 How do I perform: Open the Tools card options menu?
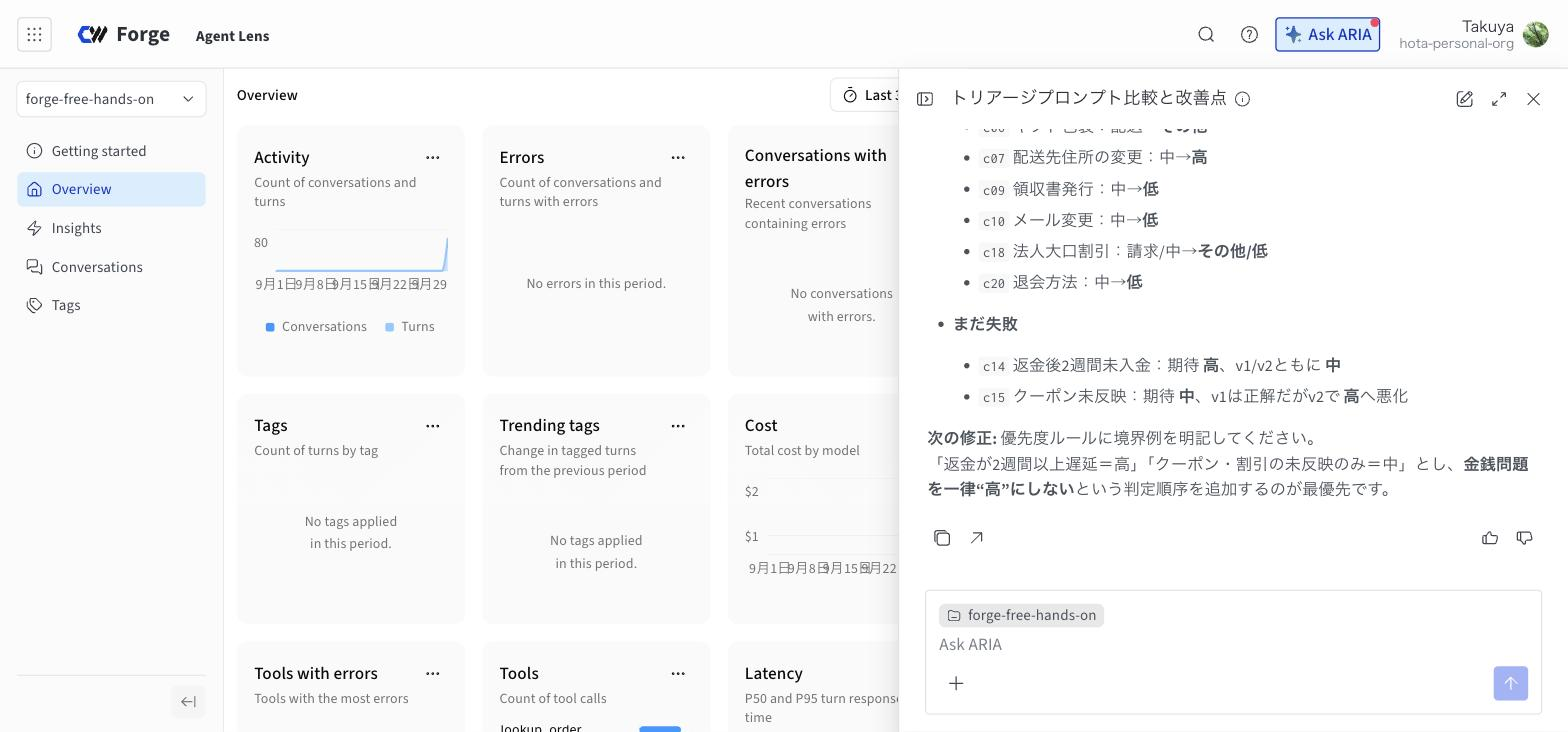coord(678,674)
